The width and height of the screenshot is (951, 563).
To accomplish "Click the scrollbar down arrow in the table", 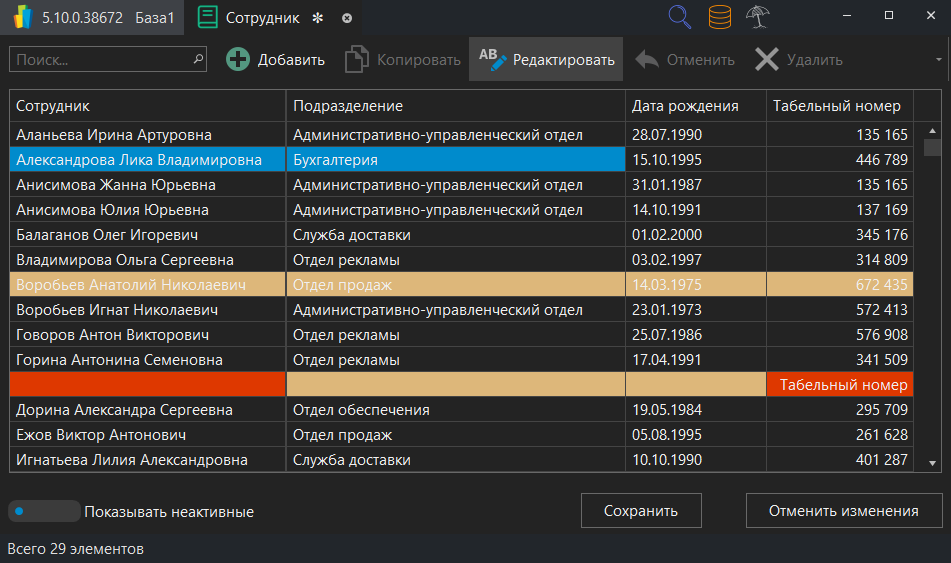I will (932, 463).
